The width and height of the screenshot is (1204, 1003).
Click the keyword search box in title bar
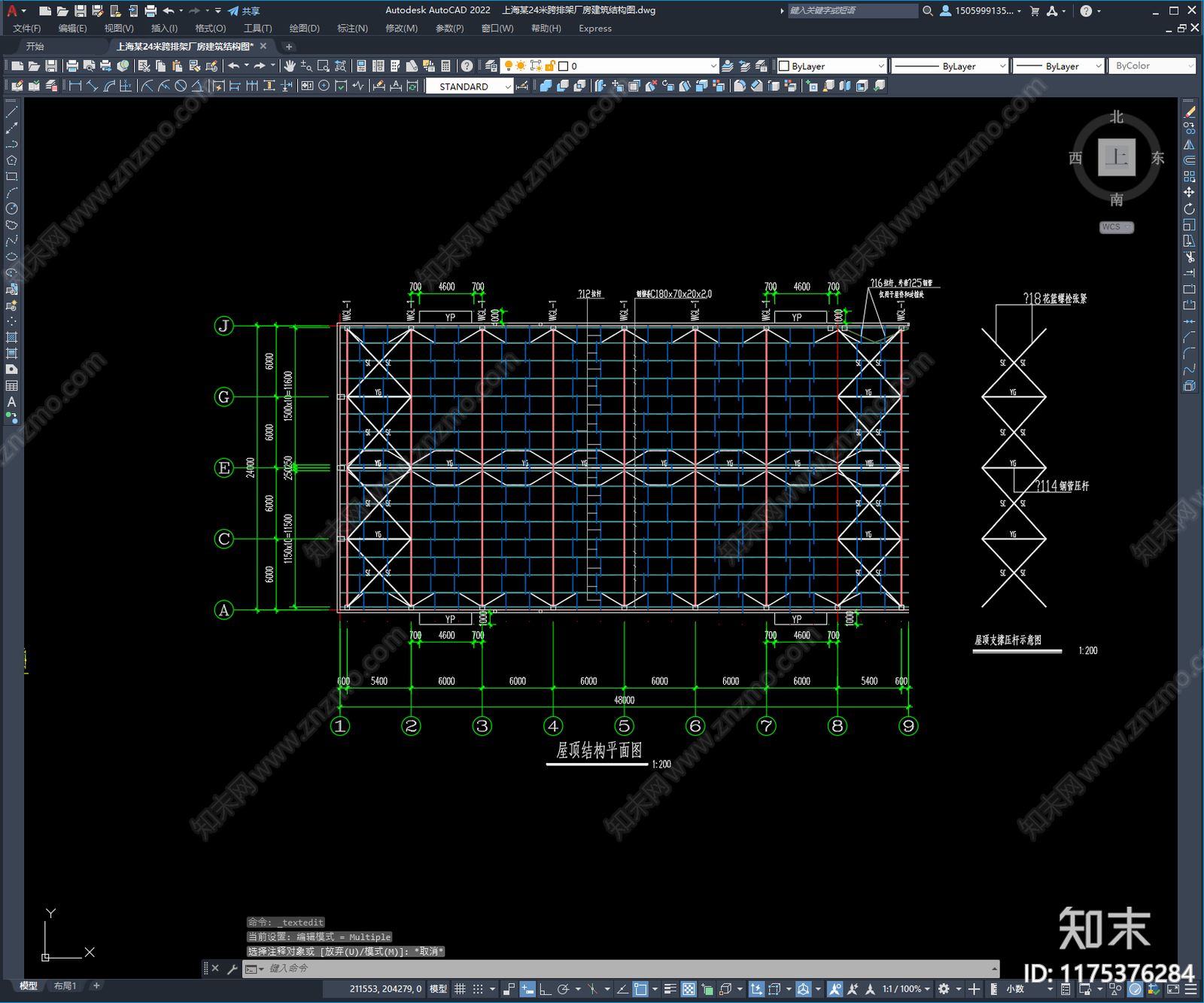point(852,11)
